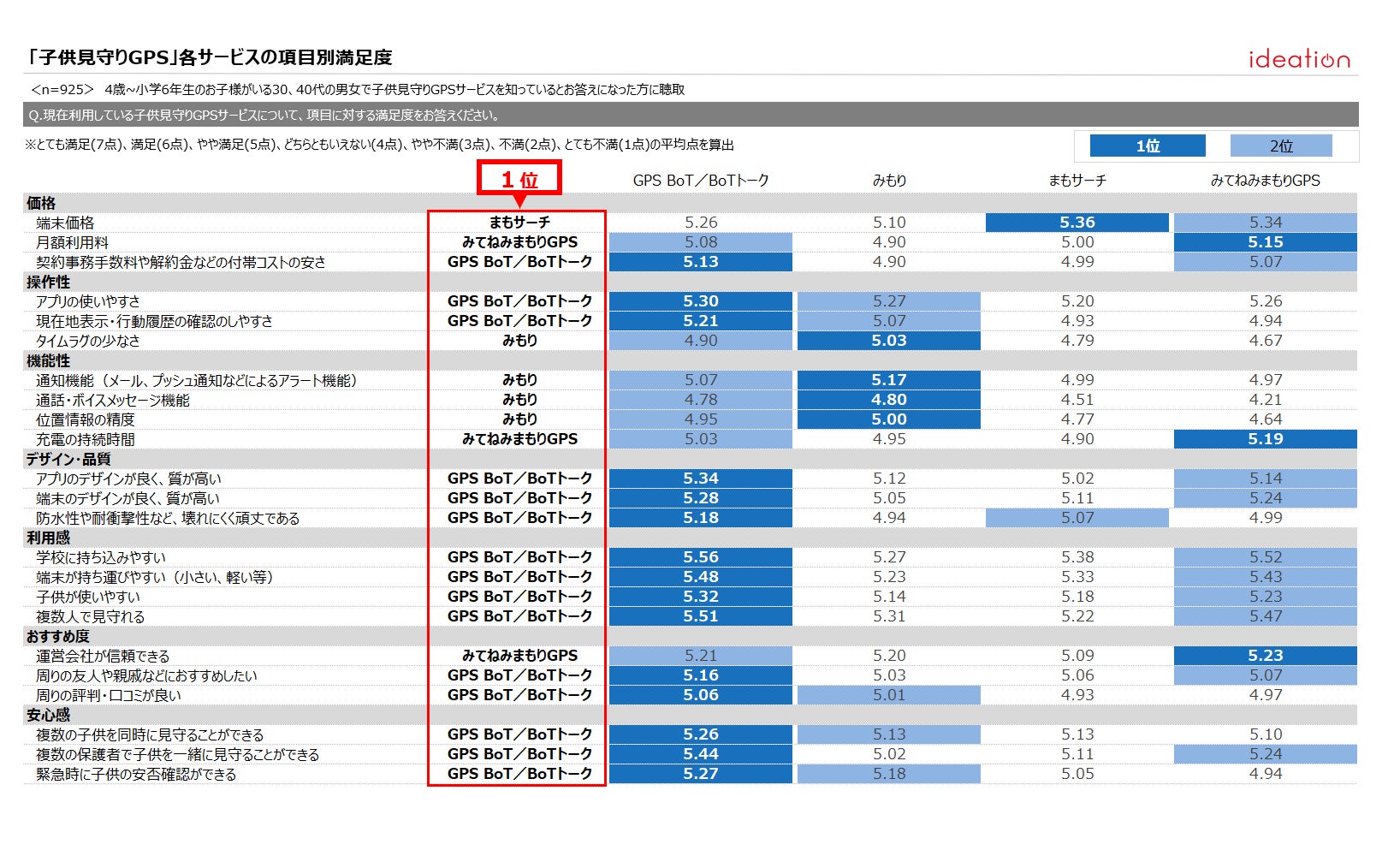Click the "操作性" category heading
This screenshot has width=1400, height=868.
click(x=48, y=282)
